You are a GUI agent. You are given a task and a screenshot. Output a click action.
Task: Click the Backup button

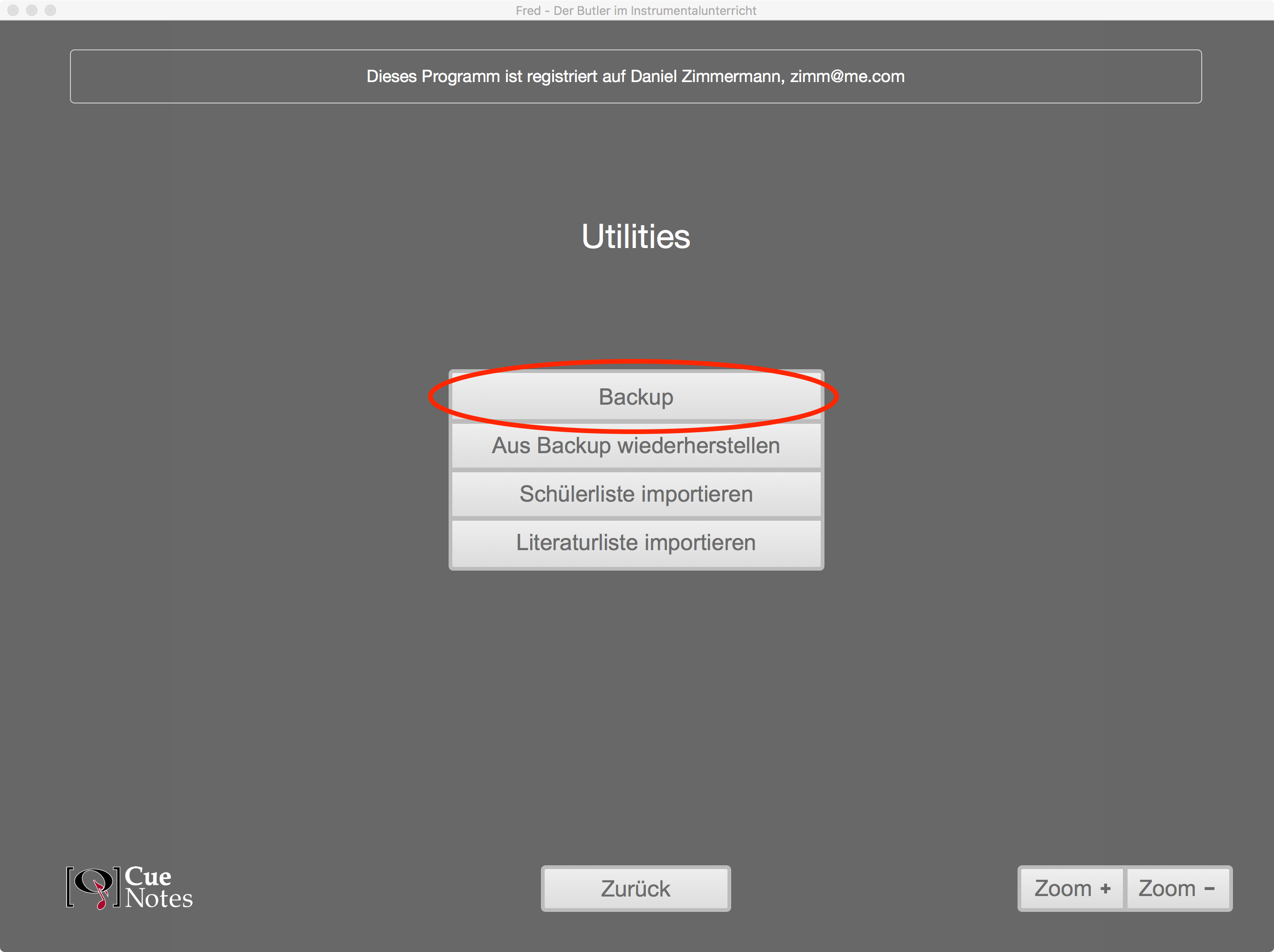pos(635,397)
